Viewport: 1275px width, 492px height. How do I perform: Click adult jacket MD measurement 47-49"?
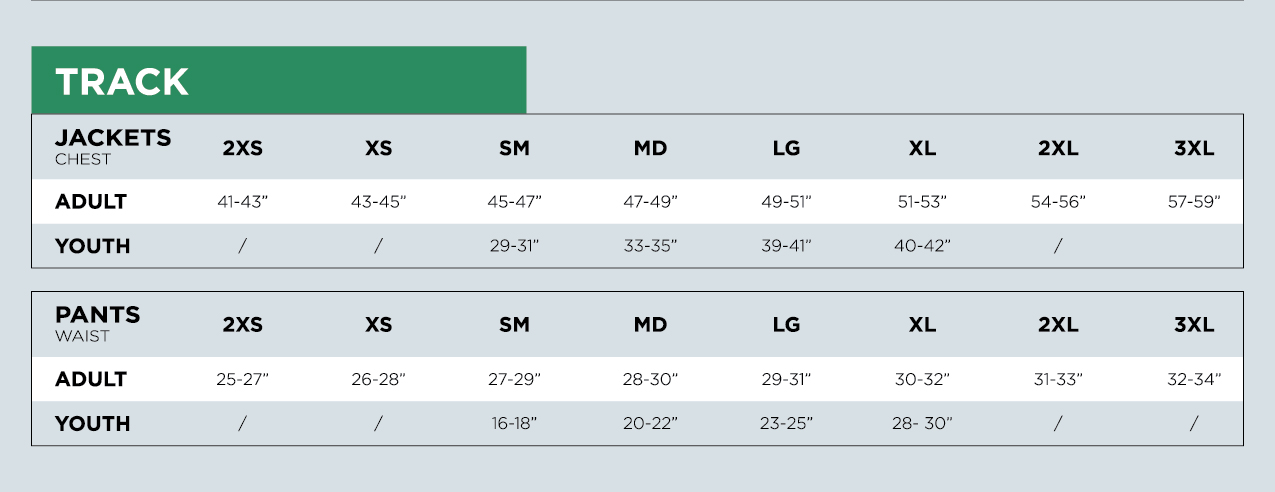pyautogui.click(x=650, y=202)
